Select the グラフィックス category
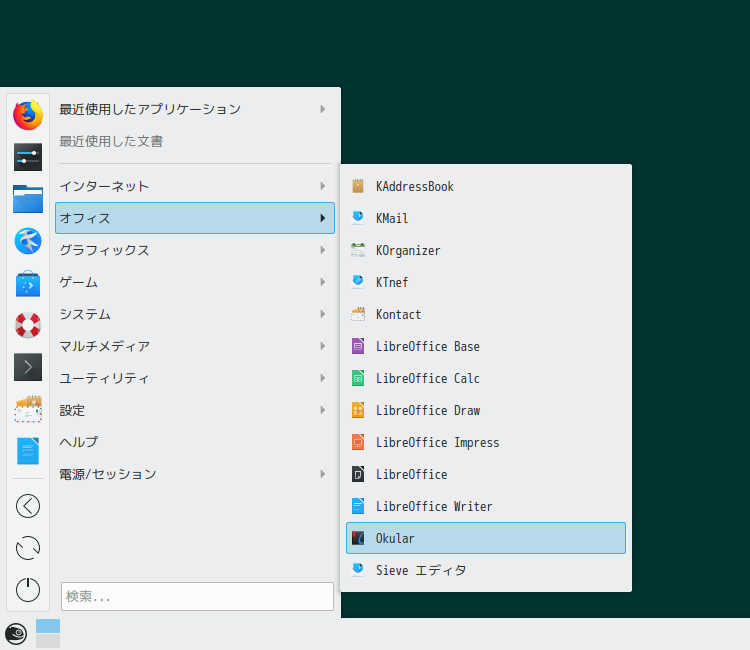The width and height of the screenshot is (750, 650). point(195,250)
